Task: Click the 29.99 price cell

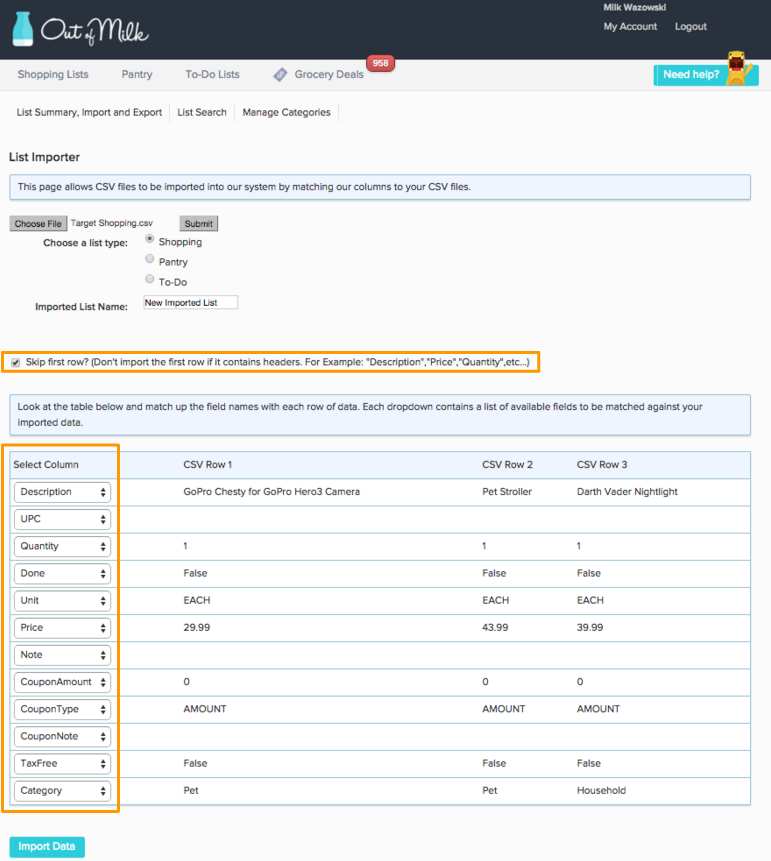Action: pos(197,627)
